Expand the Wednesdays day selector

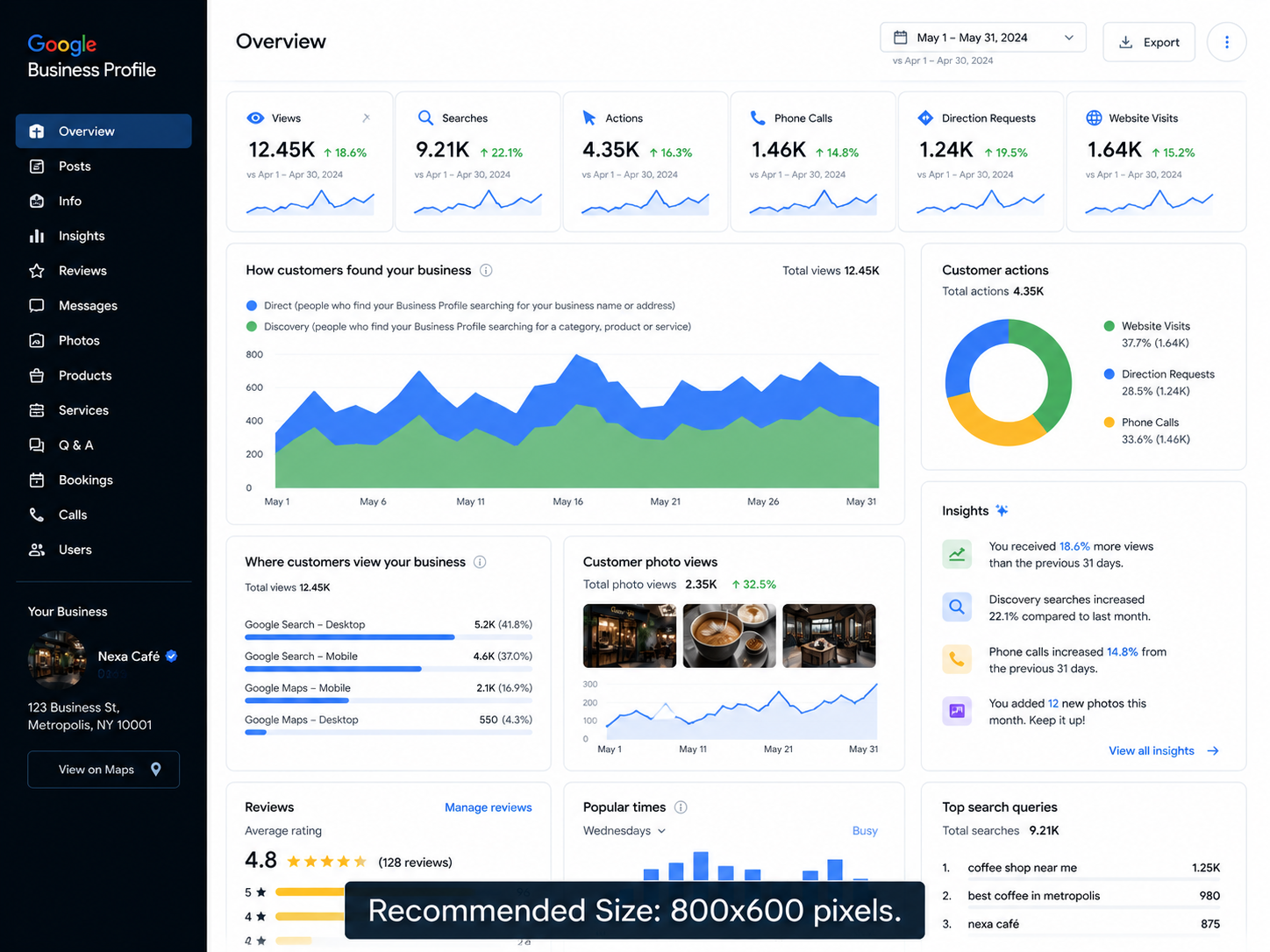click(624, 831)
